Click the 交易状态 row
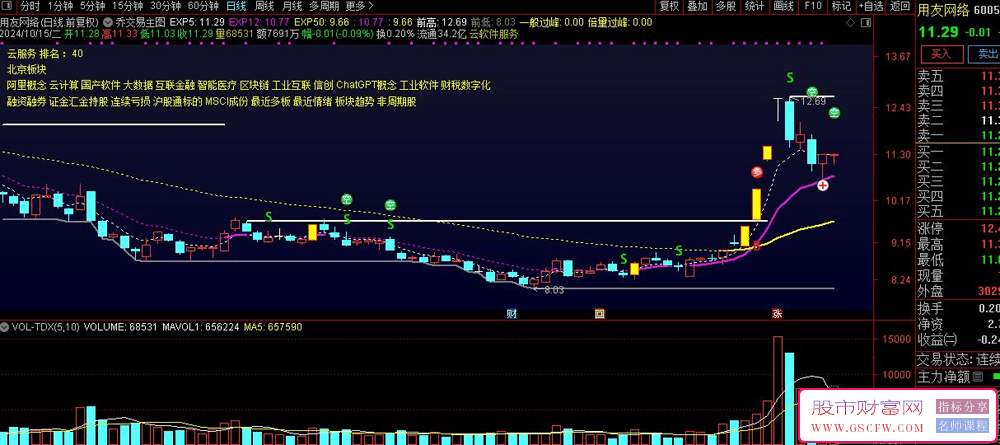The image size is (1000, 445). [958, 360]
